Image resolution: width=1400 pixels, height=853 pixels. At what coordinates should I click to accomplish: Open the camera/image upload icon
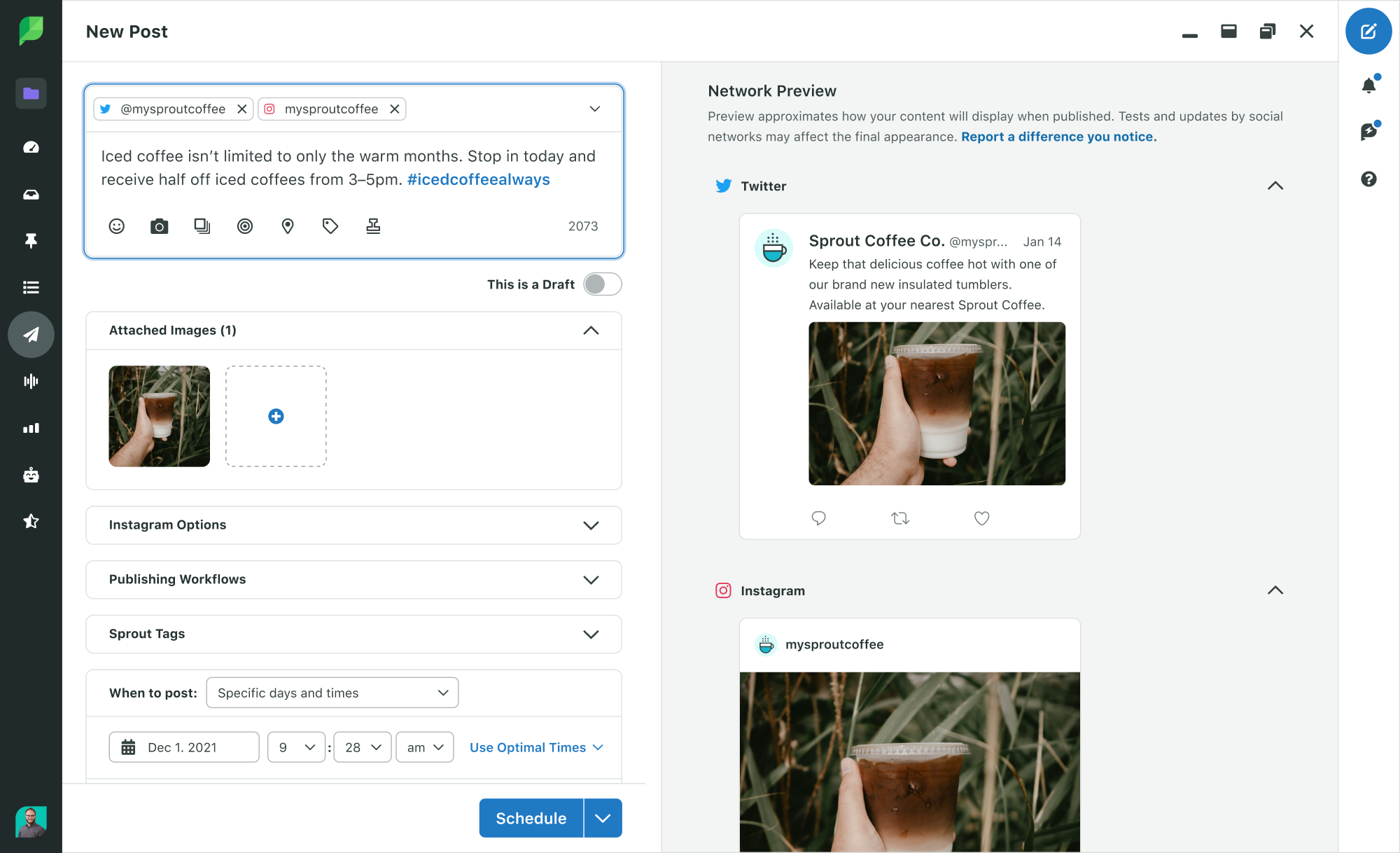pos(159,226)
